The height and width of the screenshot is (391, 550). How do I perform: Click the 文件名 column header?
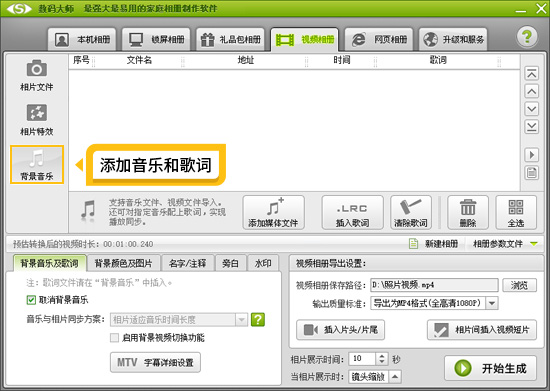point(139,61)
